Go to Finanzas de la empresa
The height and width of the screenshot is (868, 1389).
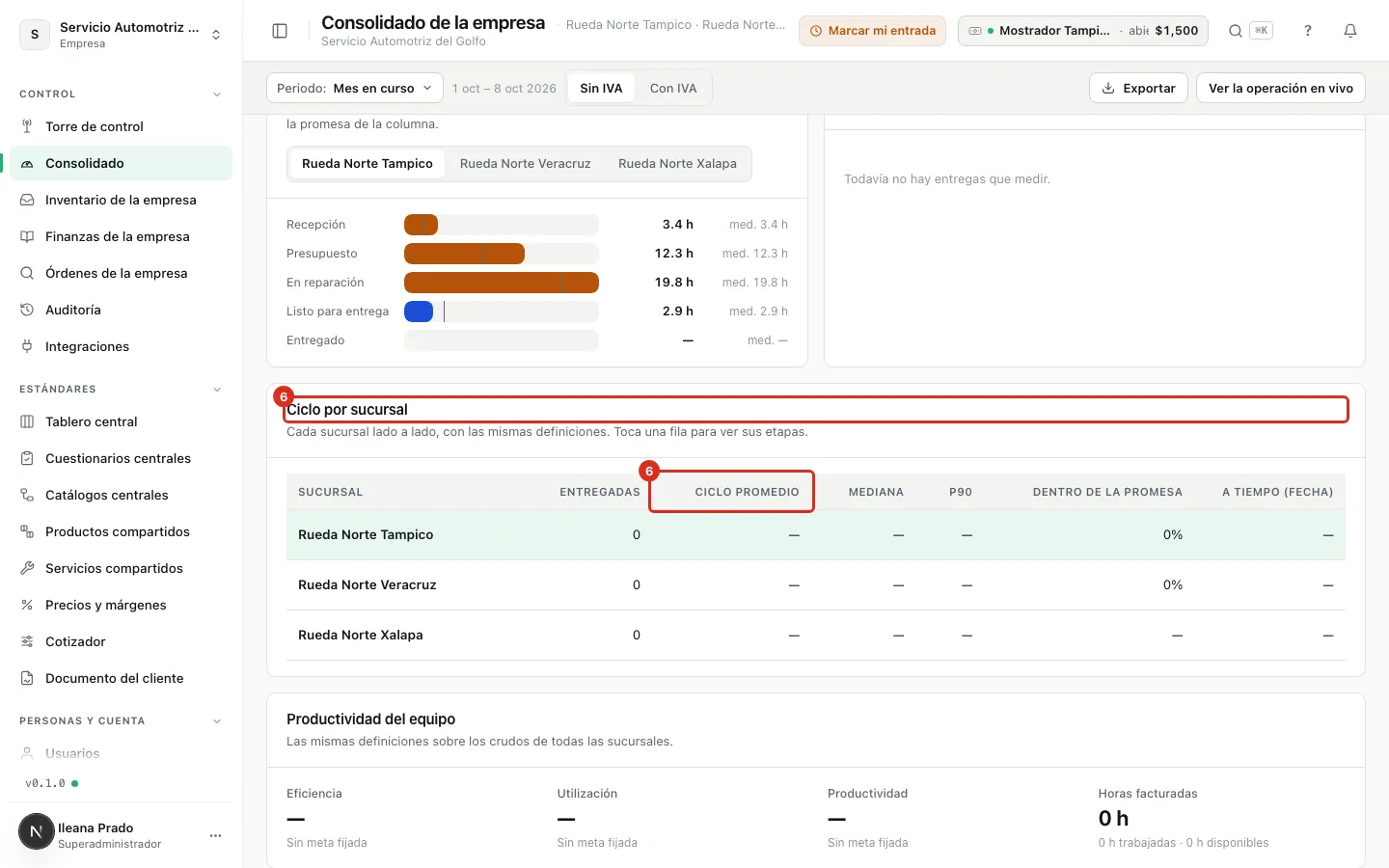121,236
